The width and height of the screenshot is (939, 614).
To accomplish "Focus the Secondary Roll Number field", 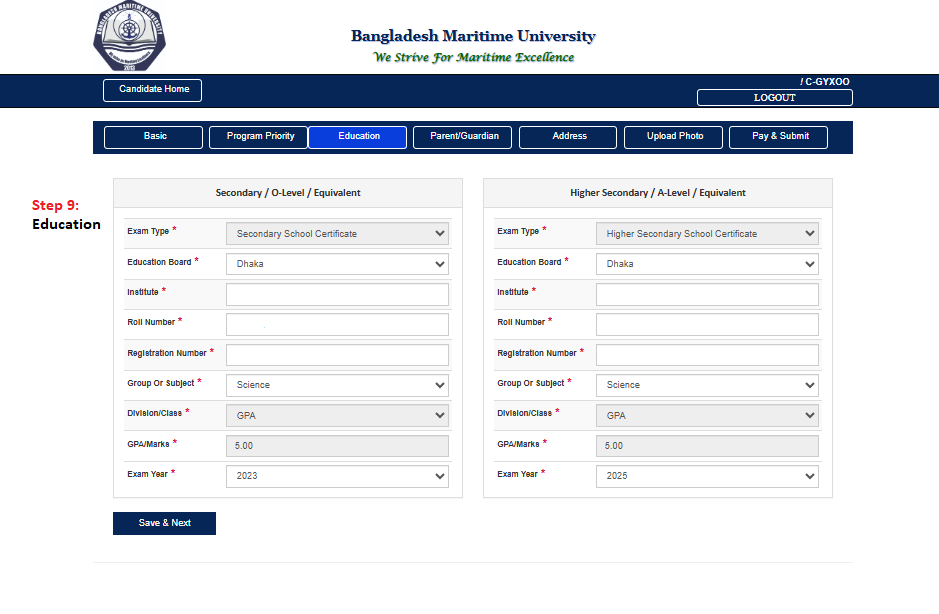I will [x=337, y=325].
